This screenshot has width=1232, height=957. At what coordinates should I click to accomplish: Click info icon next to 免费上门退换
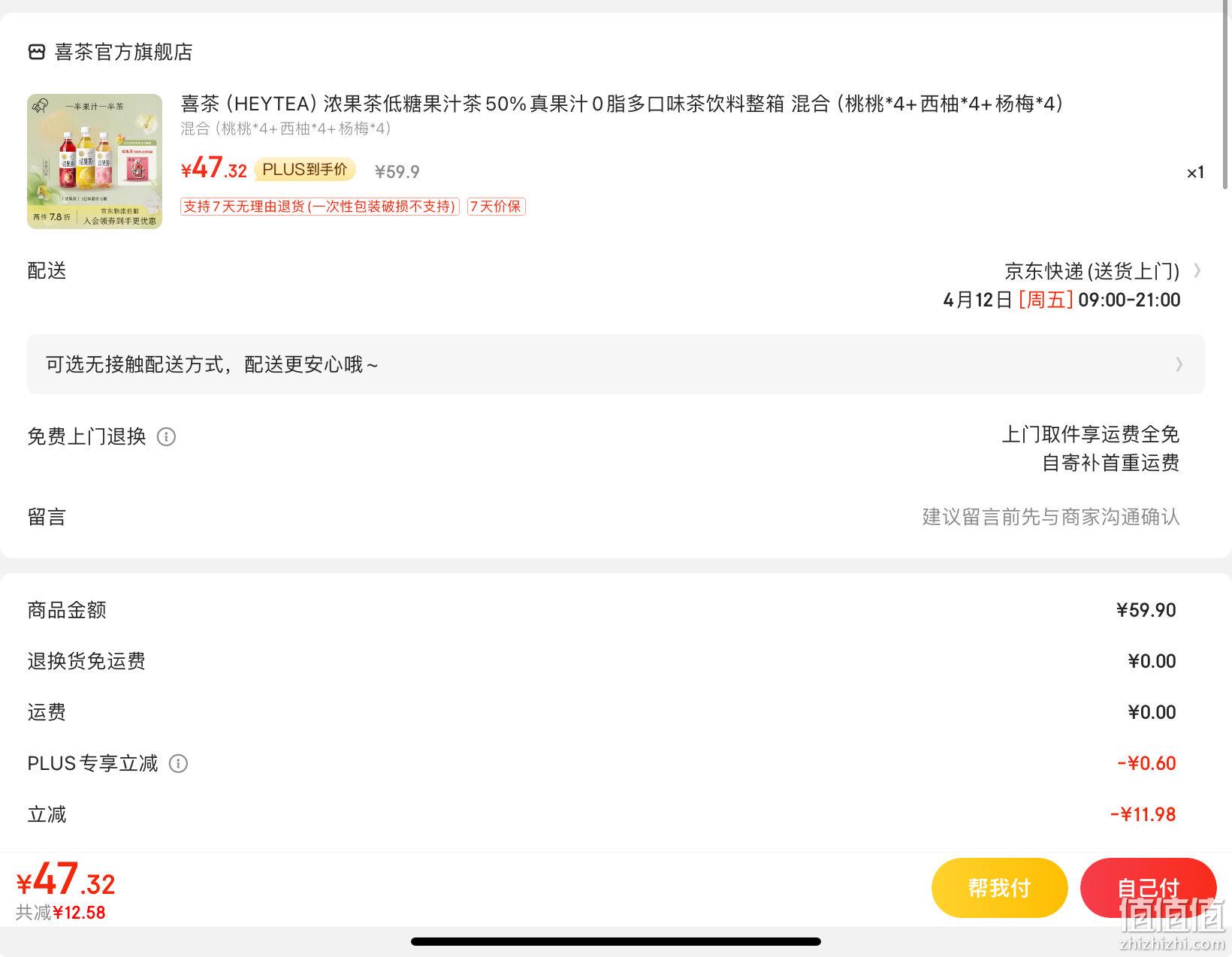(166, 436)
